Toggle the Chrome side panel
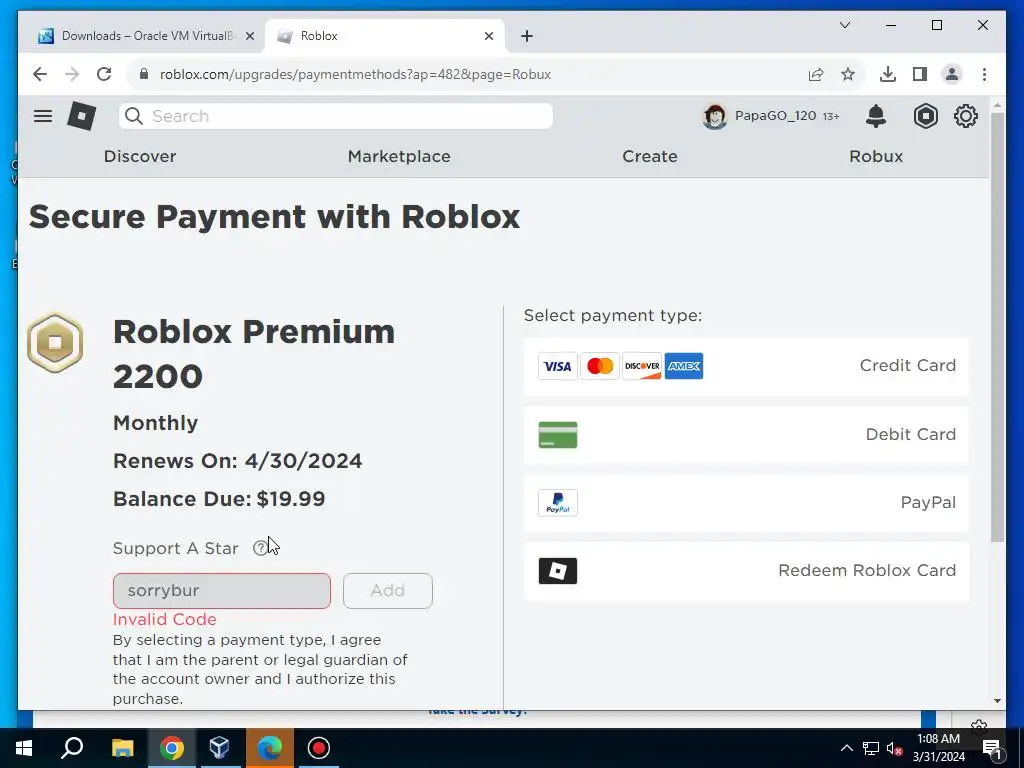 [920, 74]
